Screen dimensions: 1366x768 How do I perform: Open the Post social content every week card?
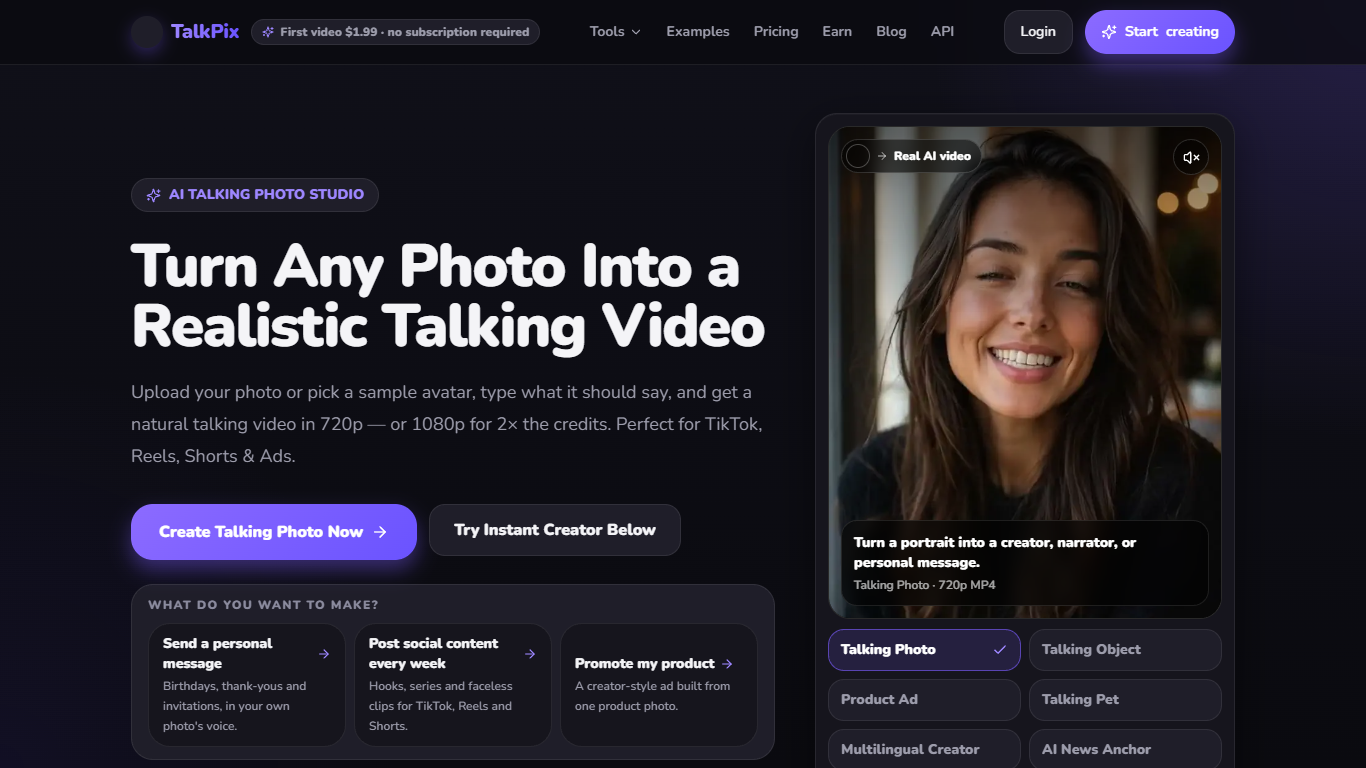point(453,685)
